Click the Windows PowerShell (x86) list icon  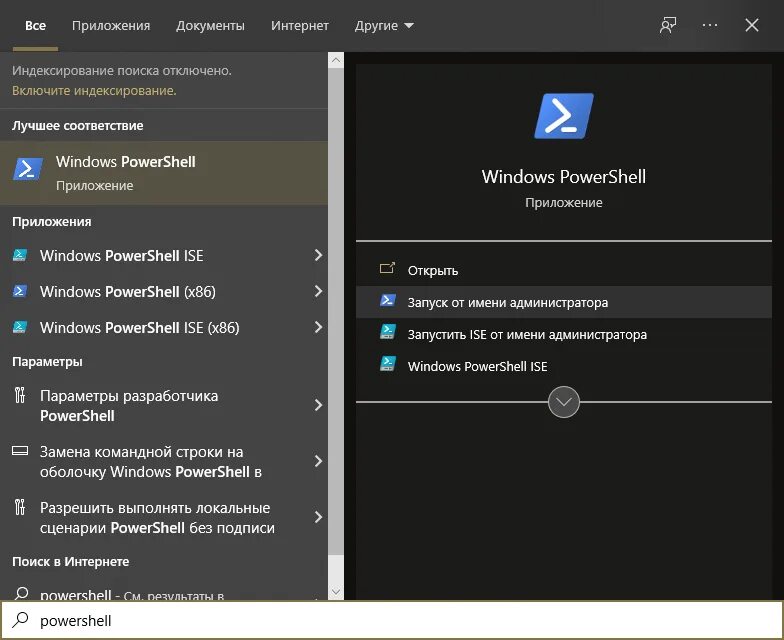20,291
